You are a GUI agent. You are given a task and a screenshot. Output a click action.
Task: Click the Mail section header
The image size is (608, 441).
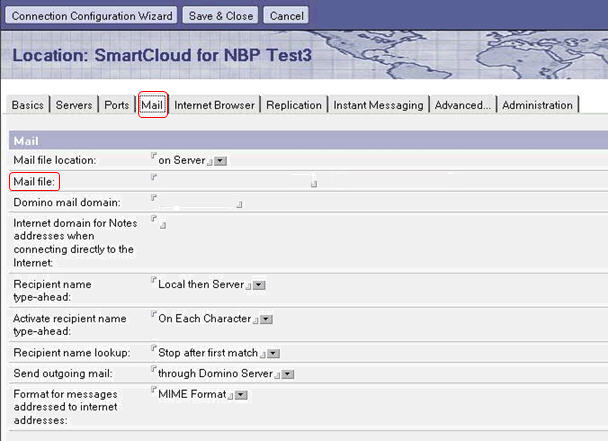coord(26,141)
